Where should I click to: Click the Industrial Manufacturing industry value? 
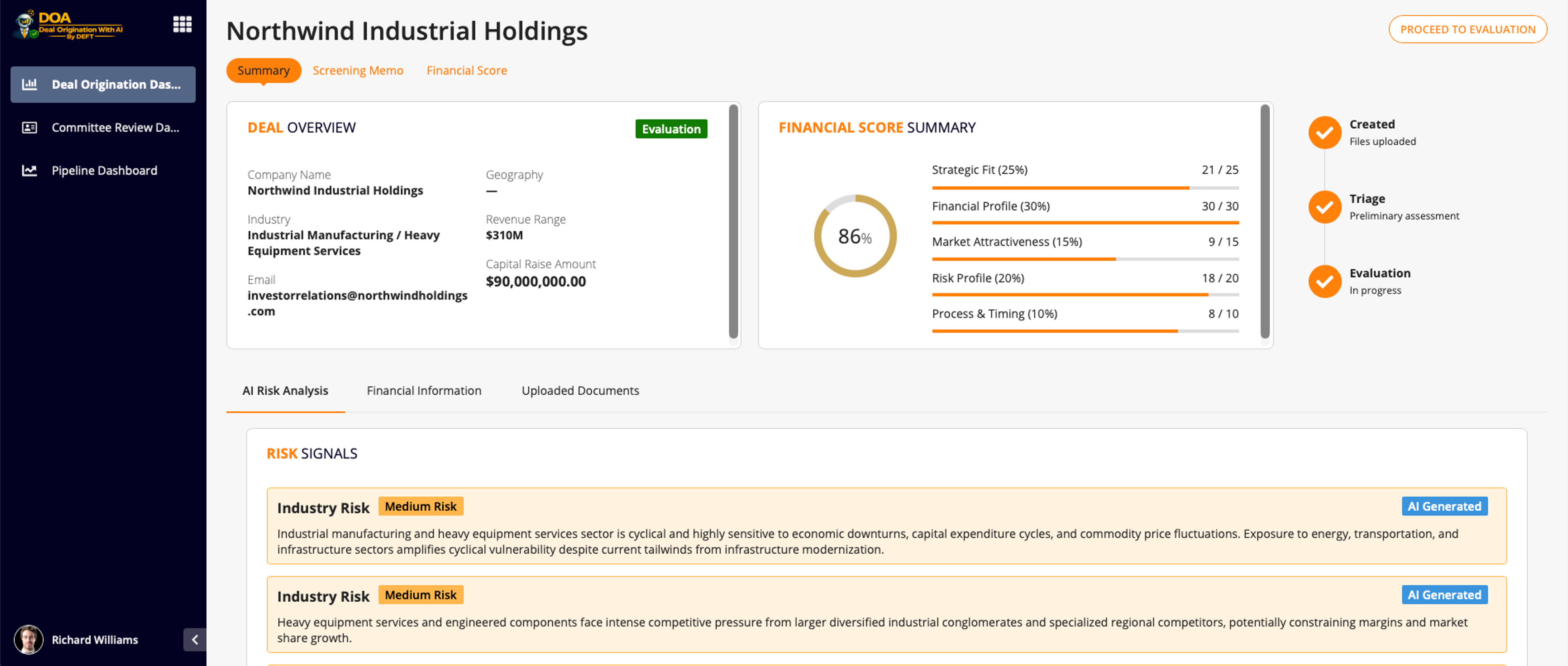click(343, 243)
